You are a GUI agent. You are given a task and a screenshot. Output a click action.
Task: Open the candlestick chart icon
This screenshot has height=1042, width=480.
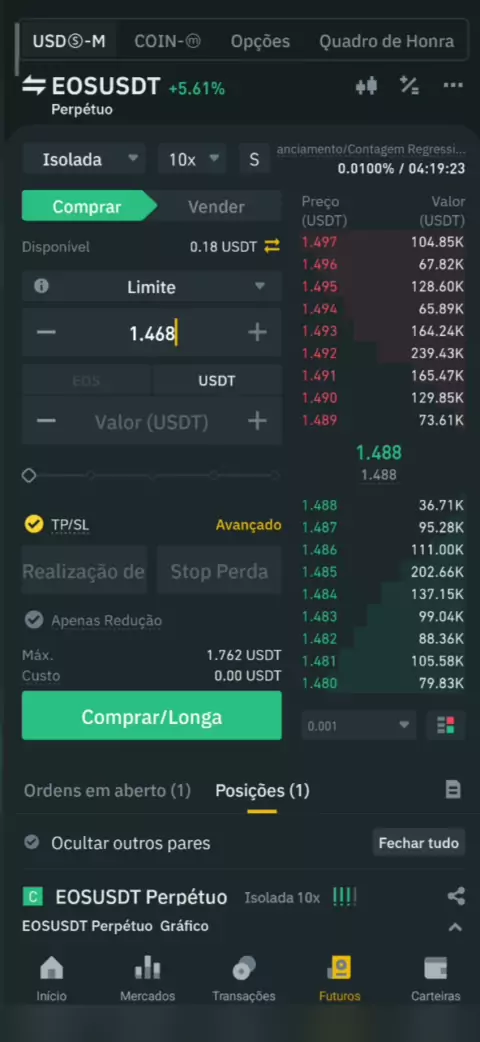[366, 86]
